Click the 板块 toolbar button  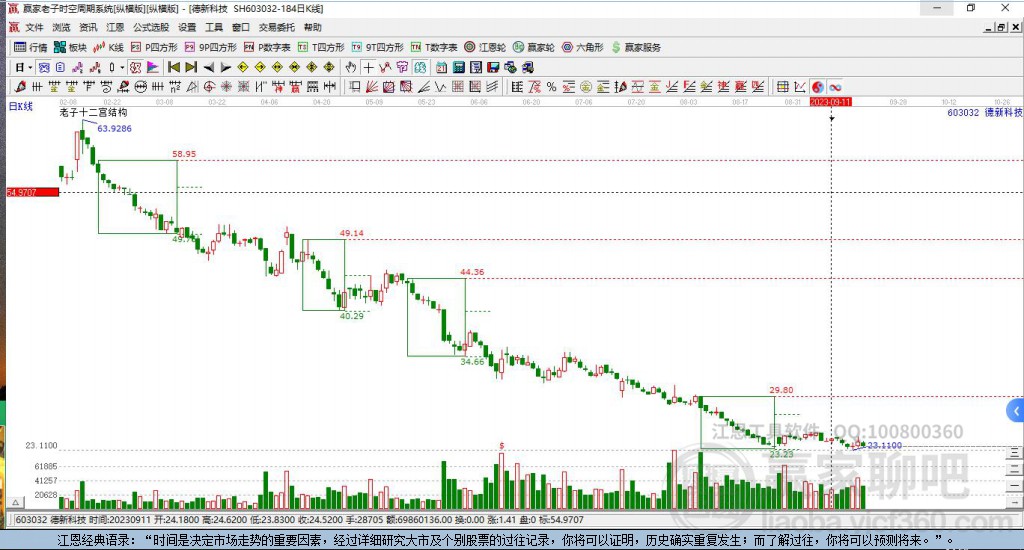(x=70, y=47)
